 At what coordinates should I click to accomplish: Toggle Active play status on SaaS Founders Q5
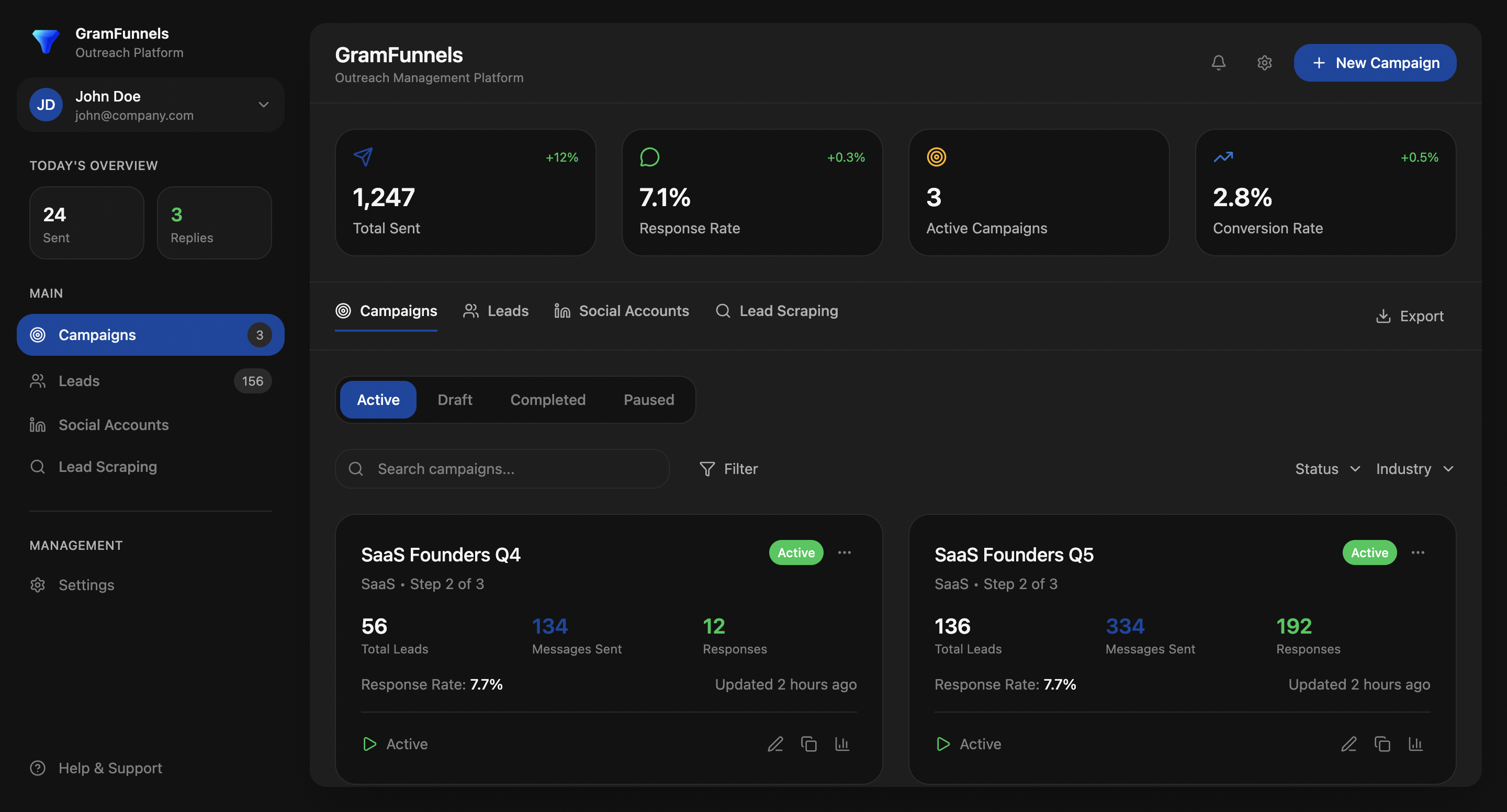[x=943, y=743]
